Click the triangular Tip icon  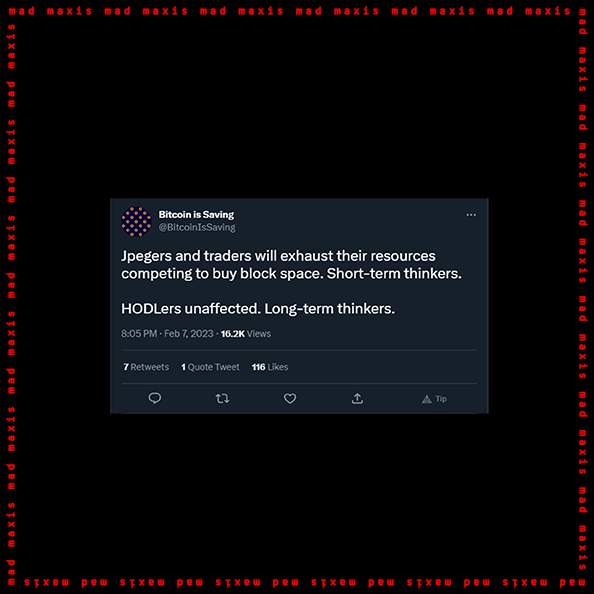tap(427, 399)
